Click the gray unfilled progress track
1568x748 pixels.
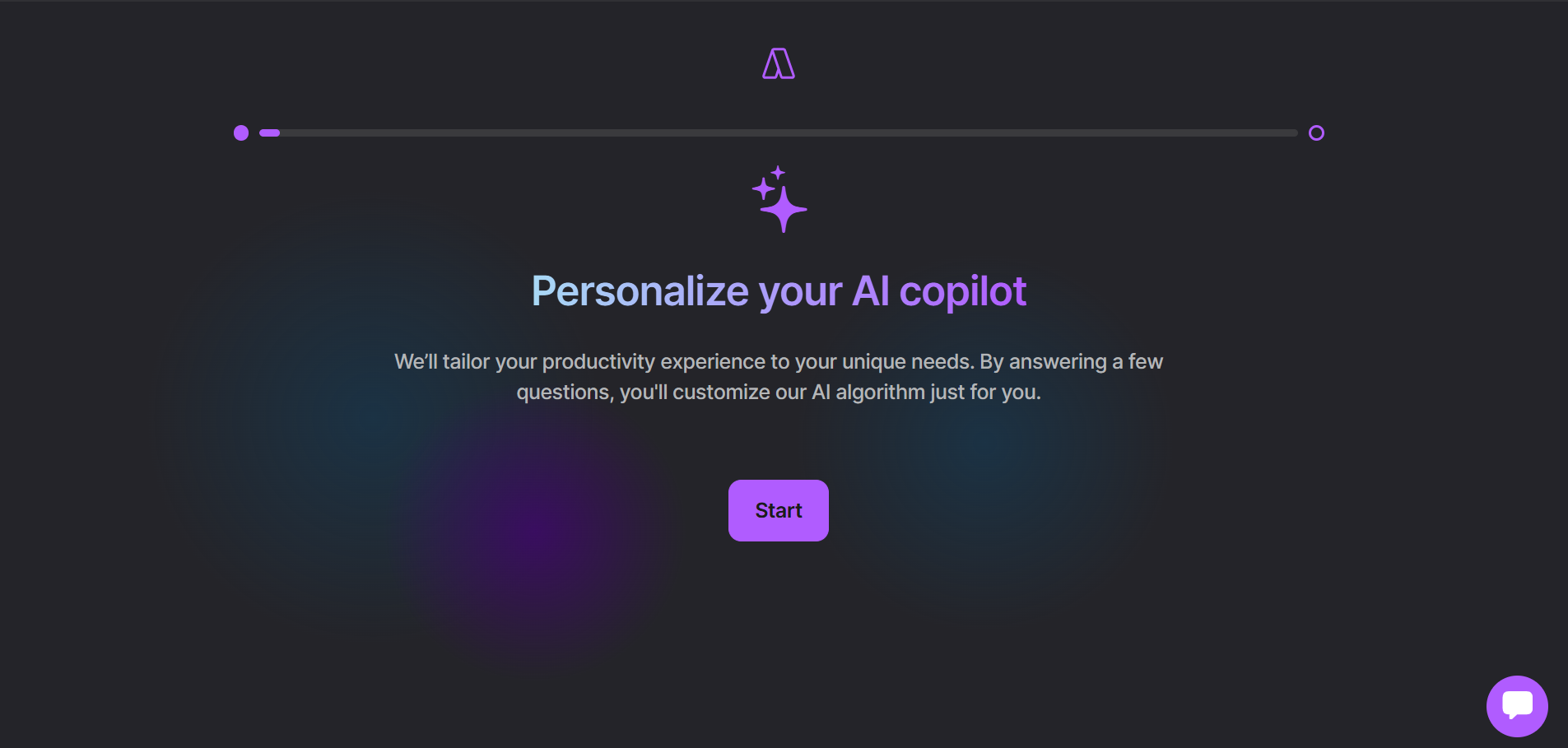click(x=789, y=132)
